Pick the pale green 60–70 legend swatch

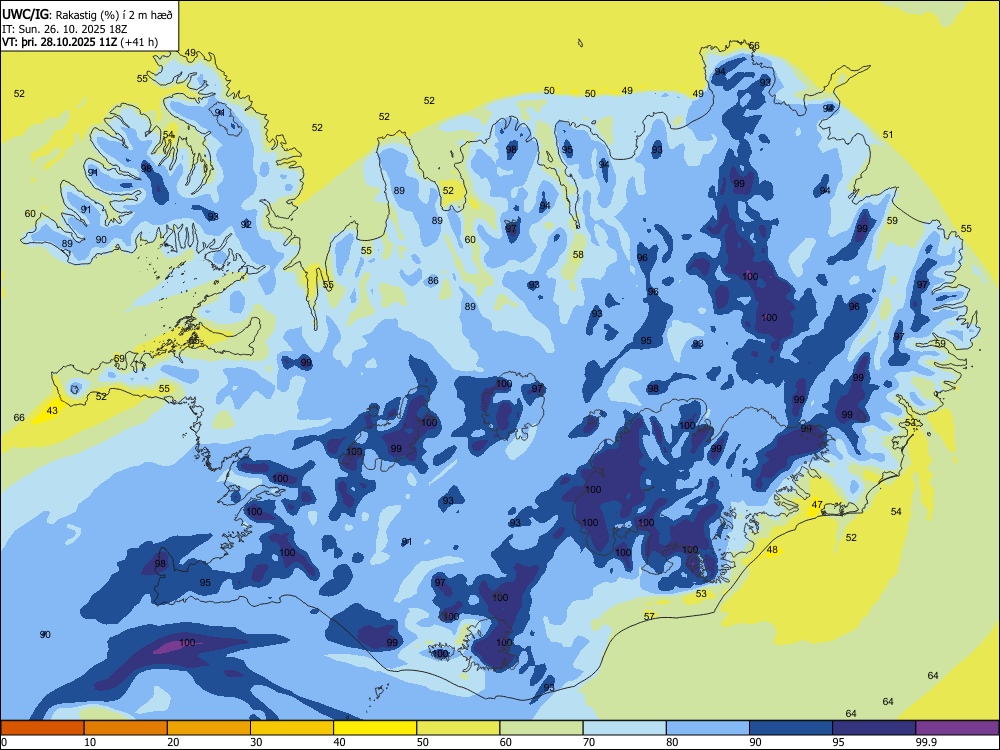click(x=541, y=728)
